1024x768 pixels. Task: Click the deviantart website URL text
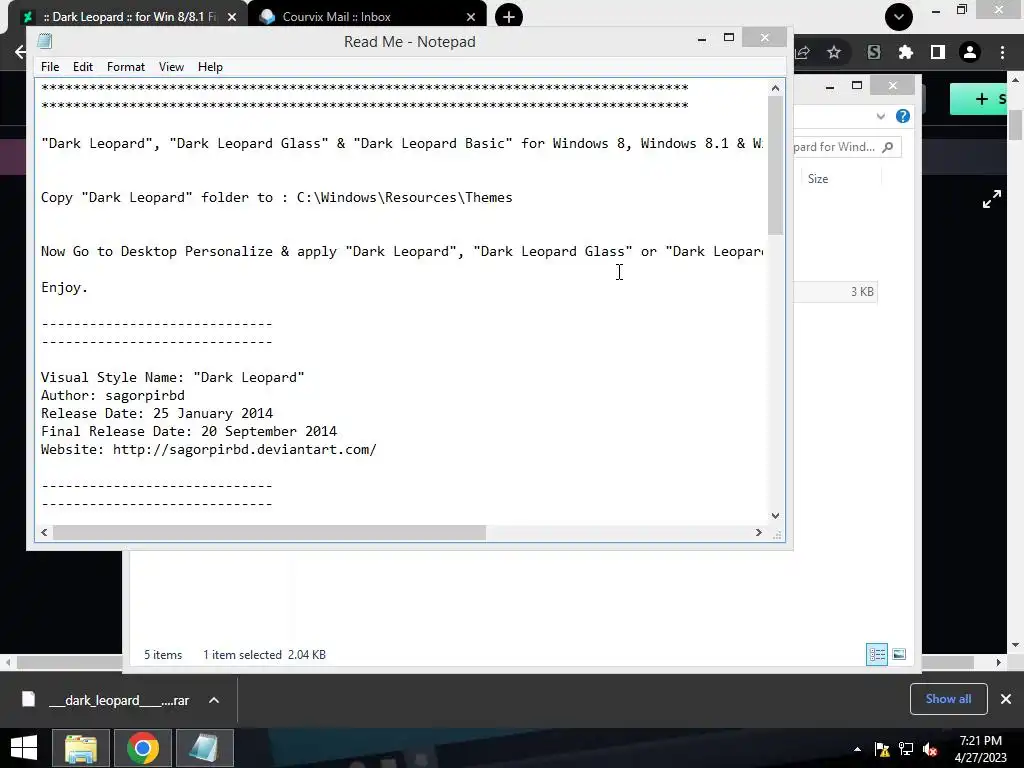(x=244, y=449)
